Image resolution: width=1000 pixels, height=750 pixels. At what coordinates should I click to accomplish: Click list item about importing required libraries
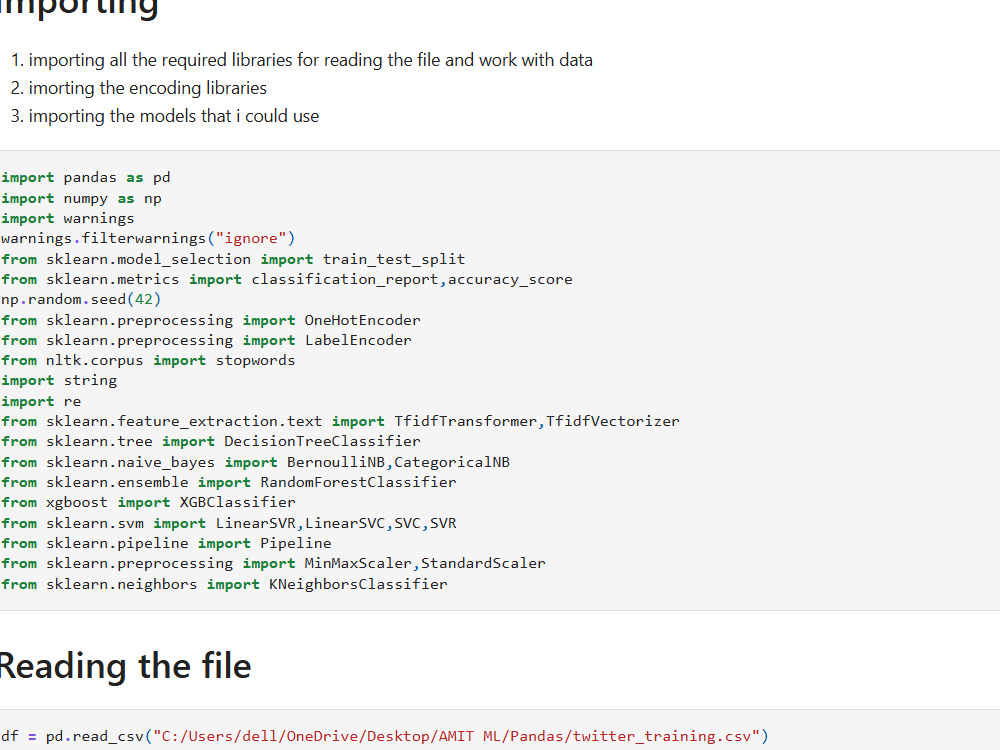tap(310, 60)
